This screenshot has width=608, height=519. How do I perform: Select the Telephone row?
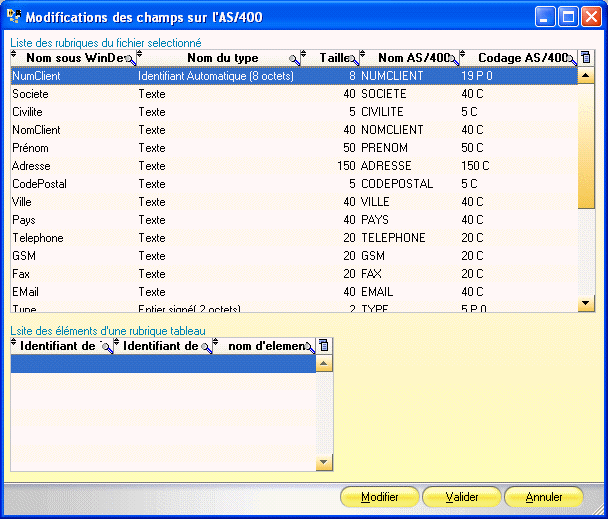click(294, 238)
